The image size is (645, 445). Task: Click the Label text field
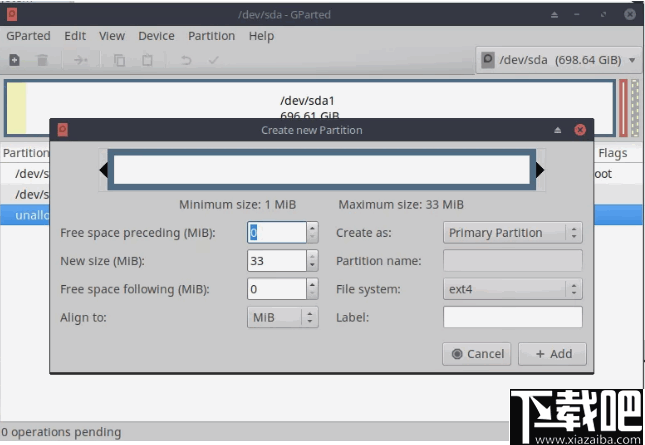tap(513, 318)
